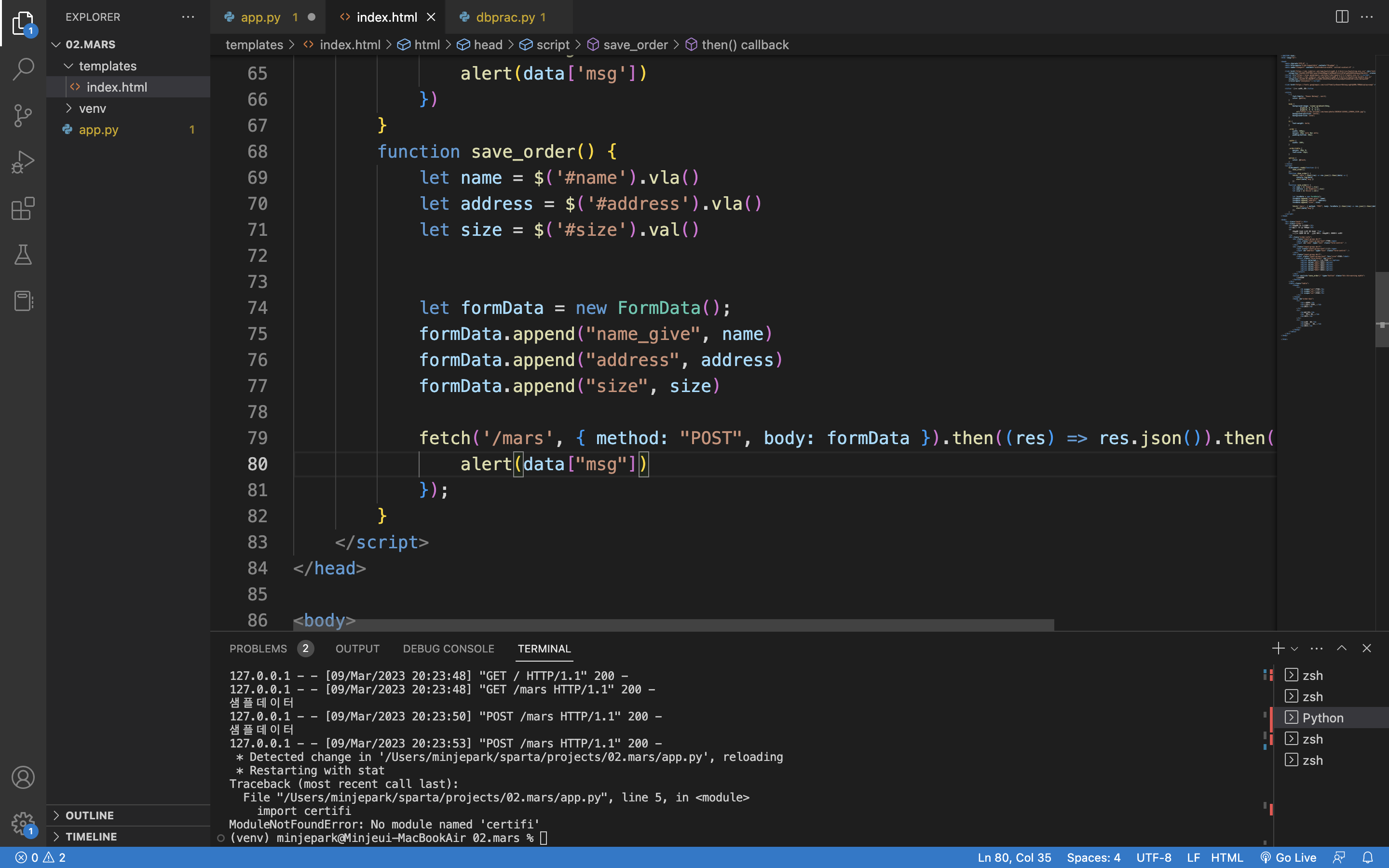Change encoding via UTF-8 status item
Viewport: 1389px width, 868px height.
coord(1154,858)
